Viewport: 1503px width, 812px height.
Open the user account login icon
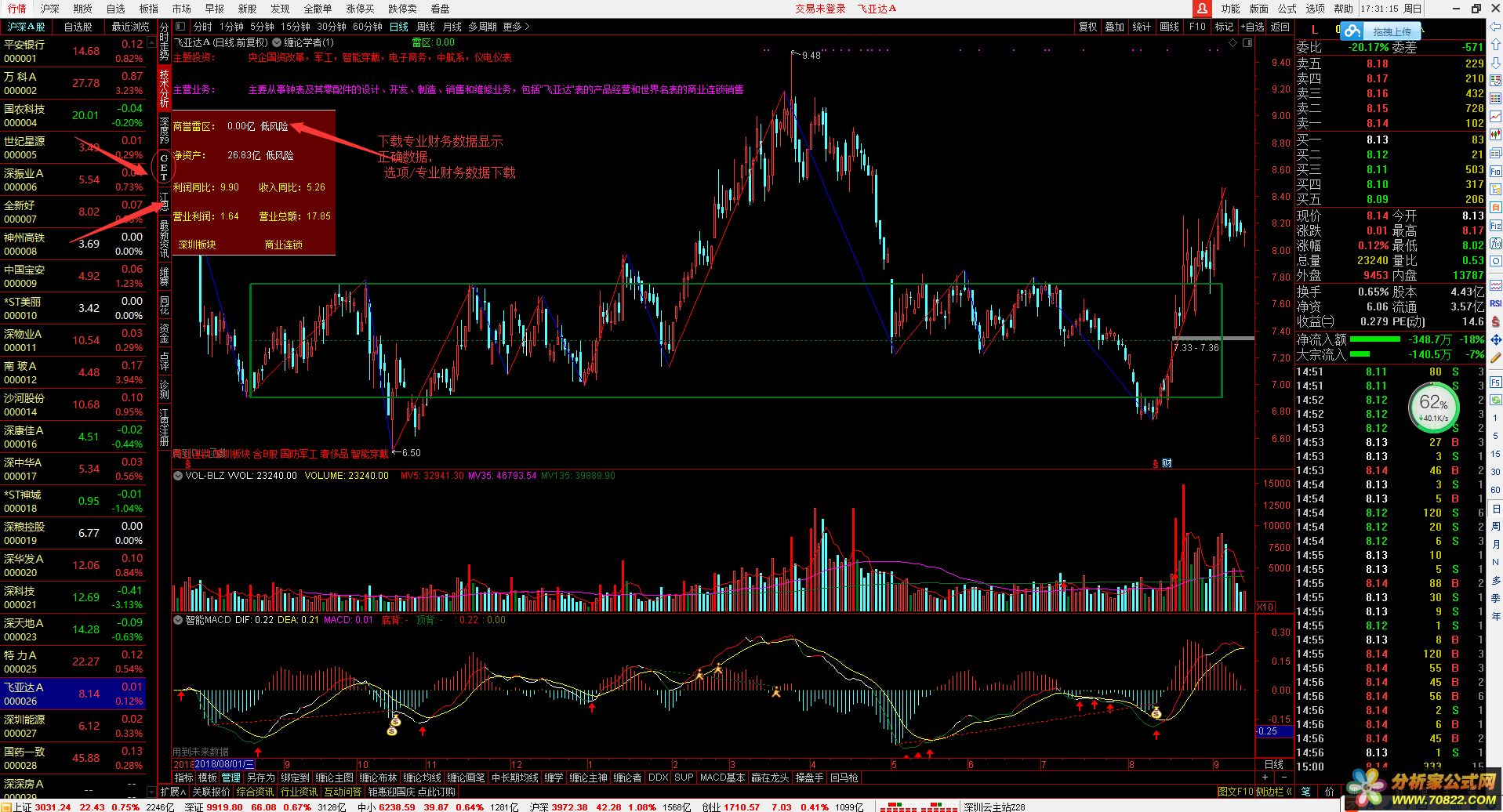(1202, 9)
